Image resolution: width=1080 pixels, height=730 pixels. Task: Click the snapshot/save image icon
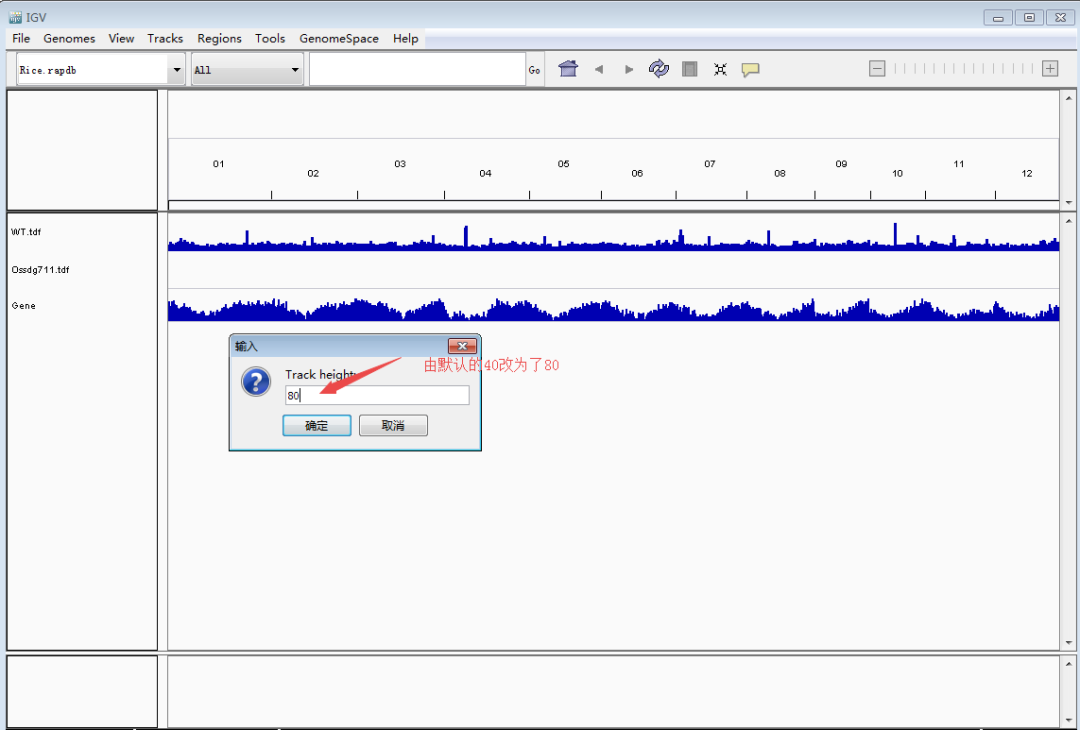tap(689, 68)
